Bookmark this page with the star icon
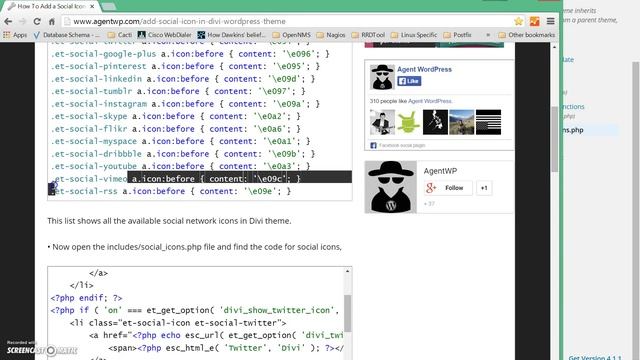Image resolution: width=640 pixels, height=360 pixels. [518, 21]
